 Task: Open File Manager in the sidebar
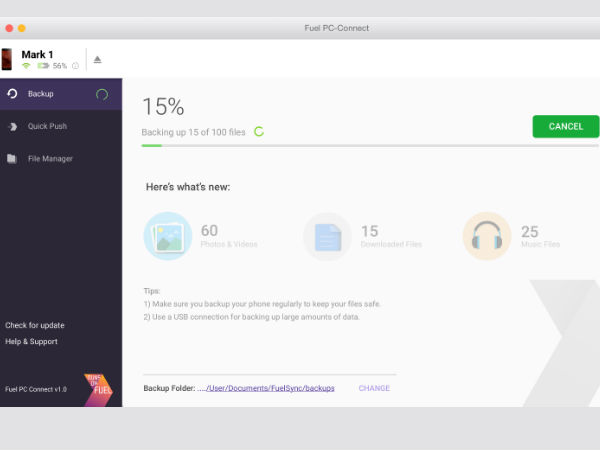click(x=61, y=159)
